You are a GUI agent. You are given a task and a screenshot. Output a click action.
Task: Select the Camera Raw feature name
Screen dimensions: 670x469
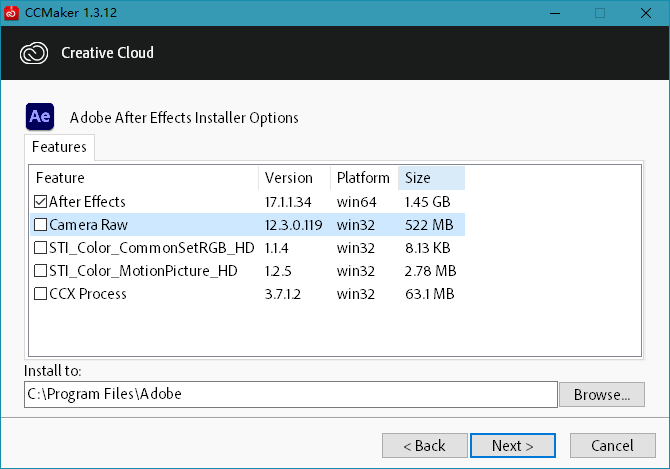coord(88,225)
